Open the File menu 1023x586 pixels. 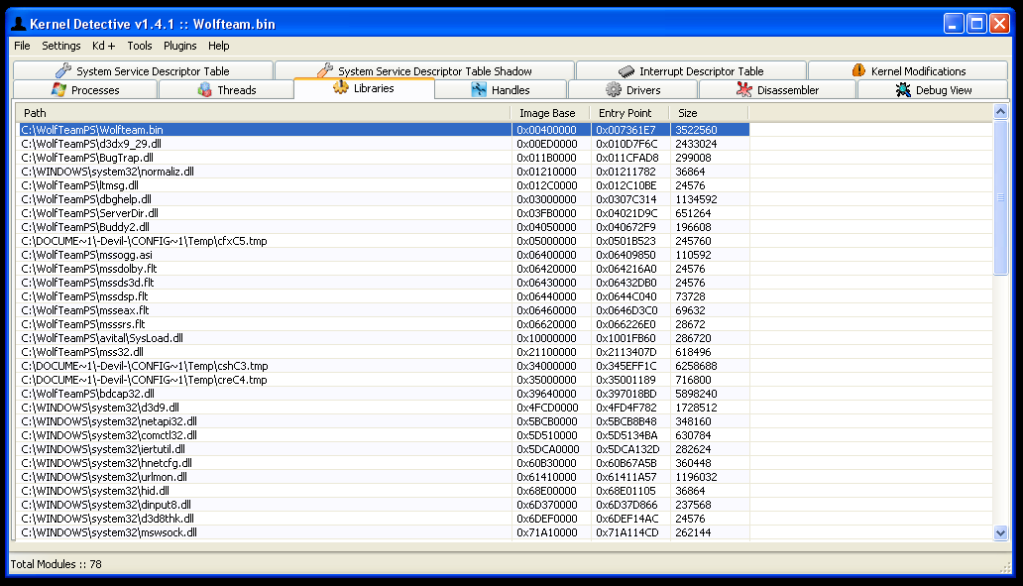point(22,46)
